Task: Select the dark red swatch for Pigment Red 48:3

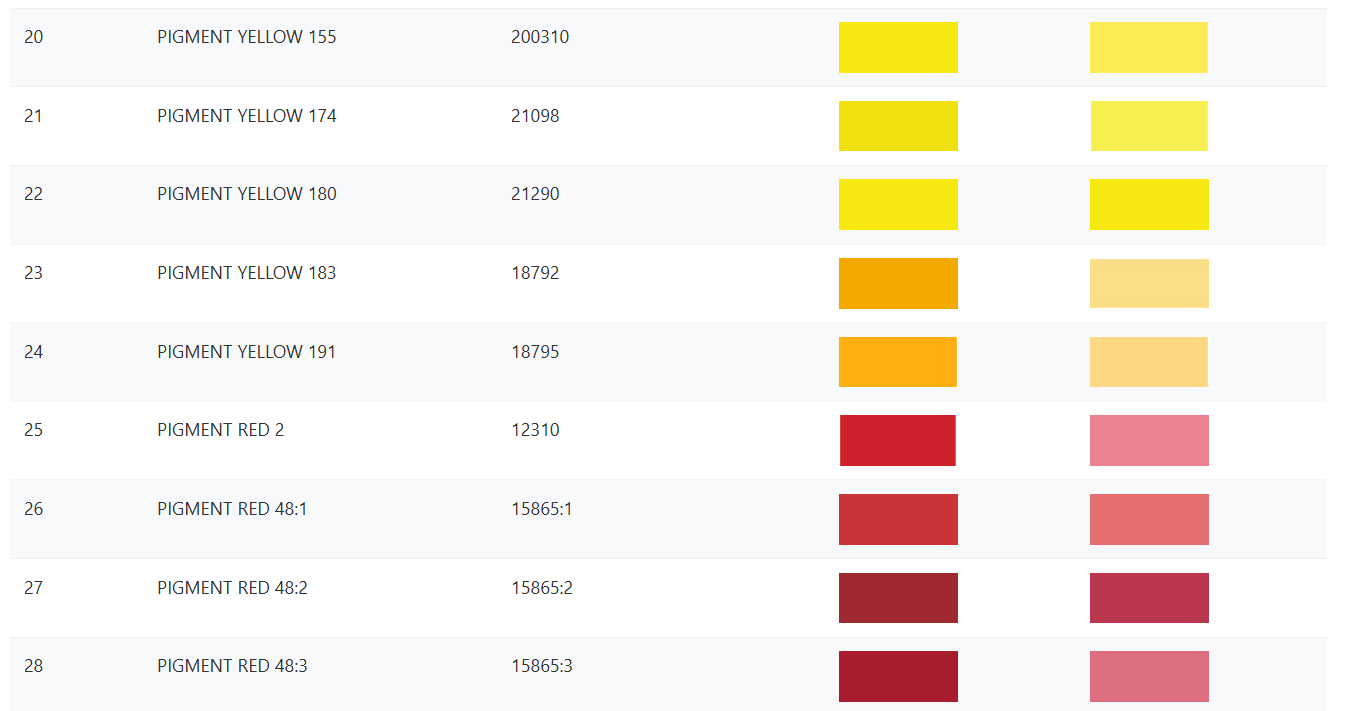Action: point(898,676)
